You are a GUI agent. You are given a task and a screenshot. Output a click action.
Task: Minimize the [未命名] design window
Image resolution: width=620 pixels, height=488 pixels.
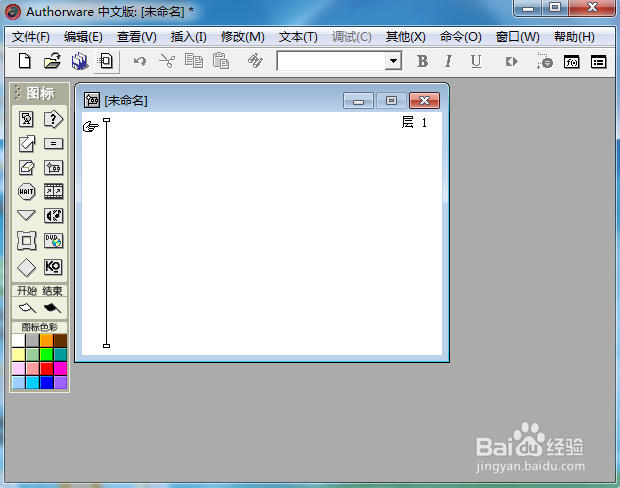coord(358,101)
